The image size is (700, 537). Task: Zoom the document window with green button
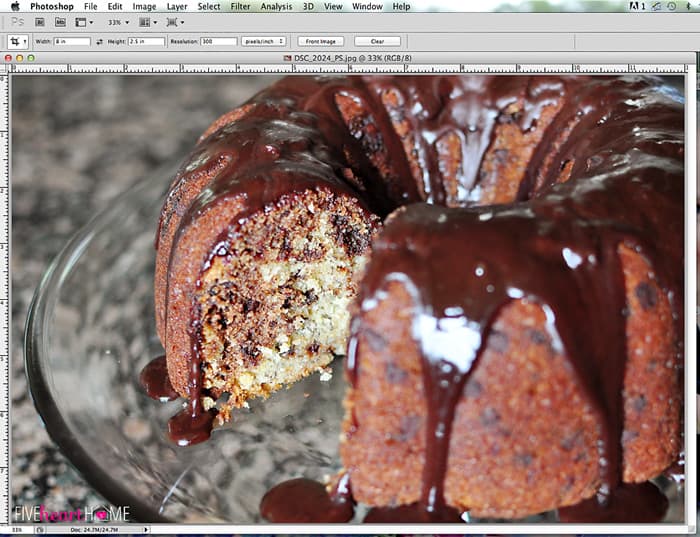(x=31, y=58)
